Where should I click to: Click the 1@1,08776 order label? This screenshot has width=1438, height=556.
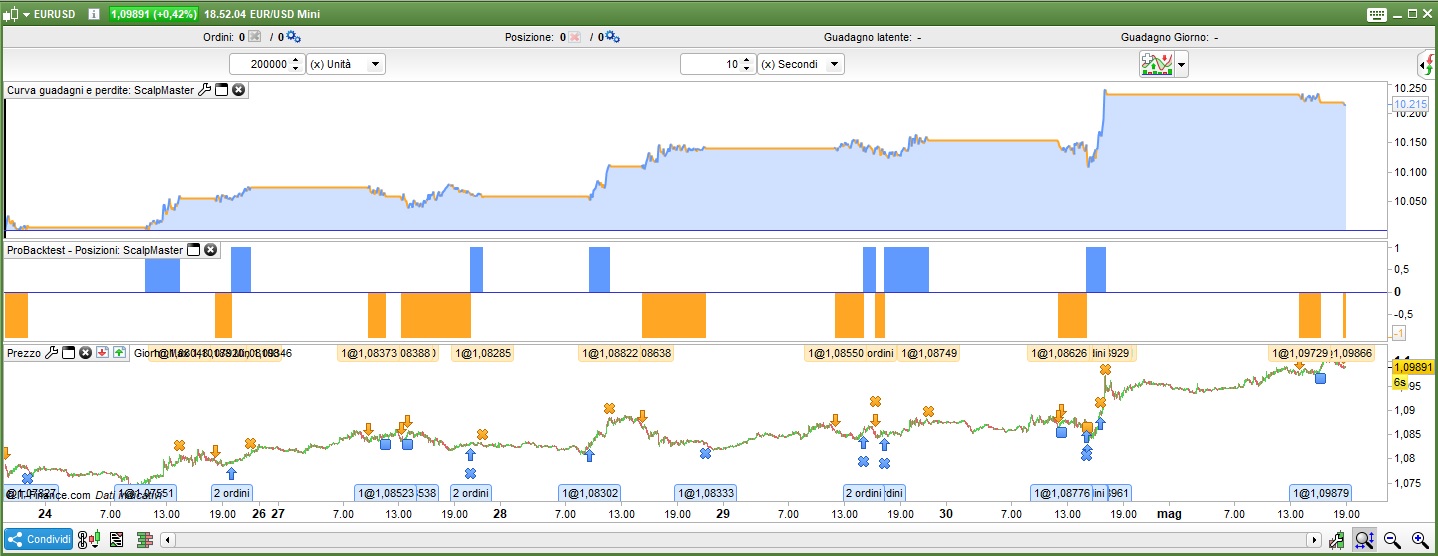pos(1061,493)
